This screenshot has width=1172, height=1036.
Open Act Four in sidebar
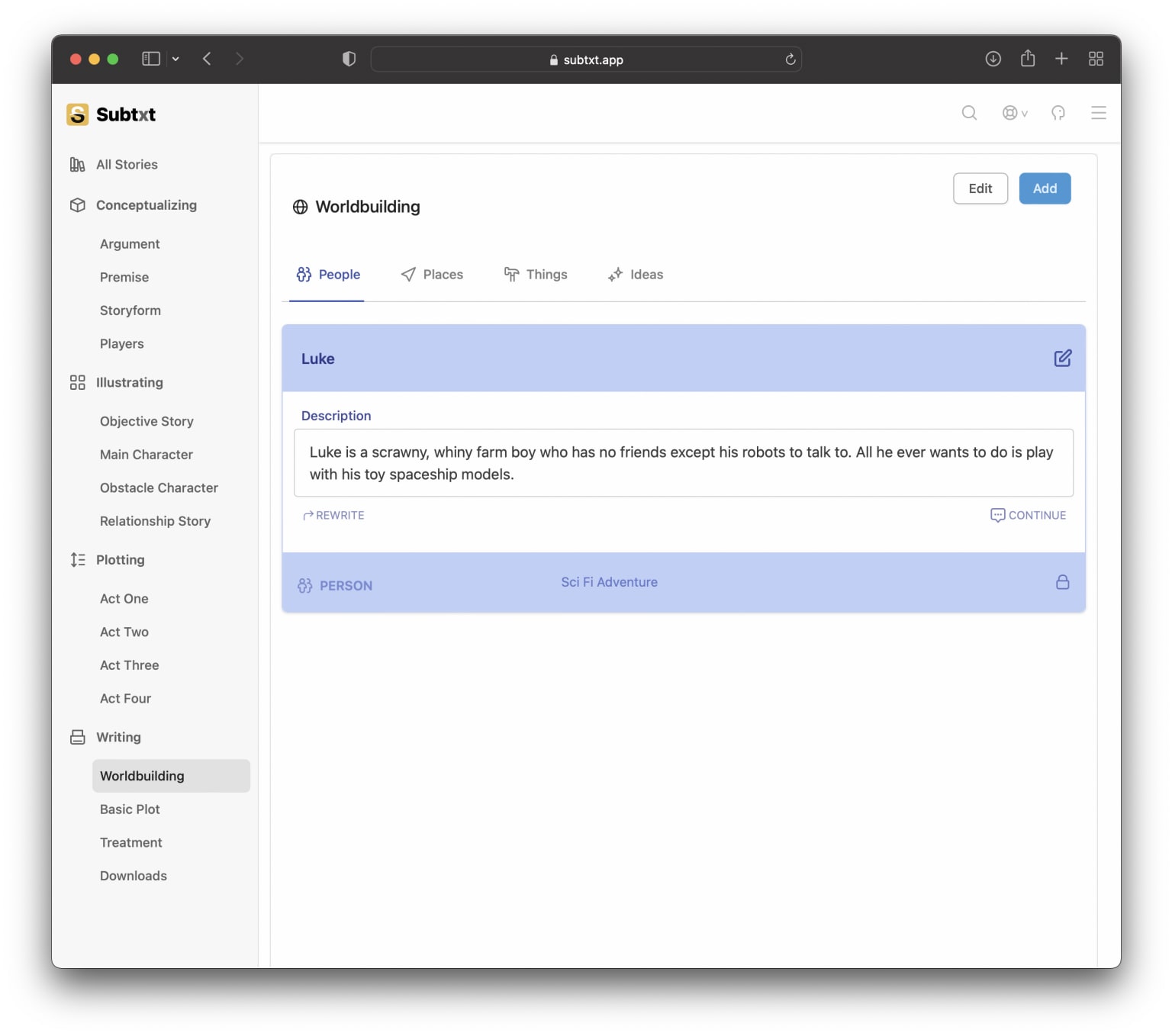coord(126,699)
